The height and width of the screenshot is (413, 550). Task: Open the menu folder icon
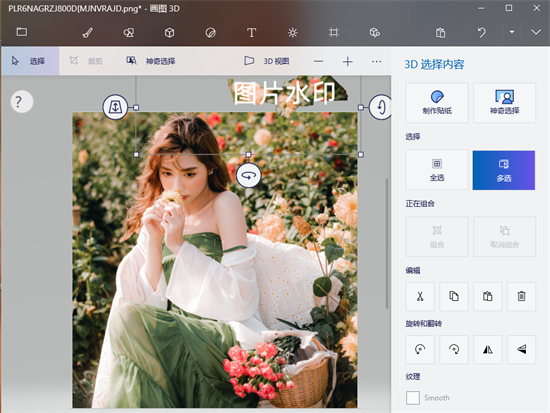pyautogui.click(x=22, y=32)
